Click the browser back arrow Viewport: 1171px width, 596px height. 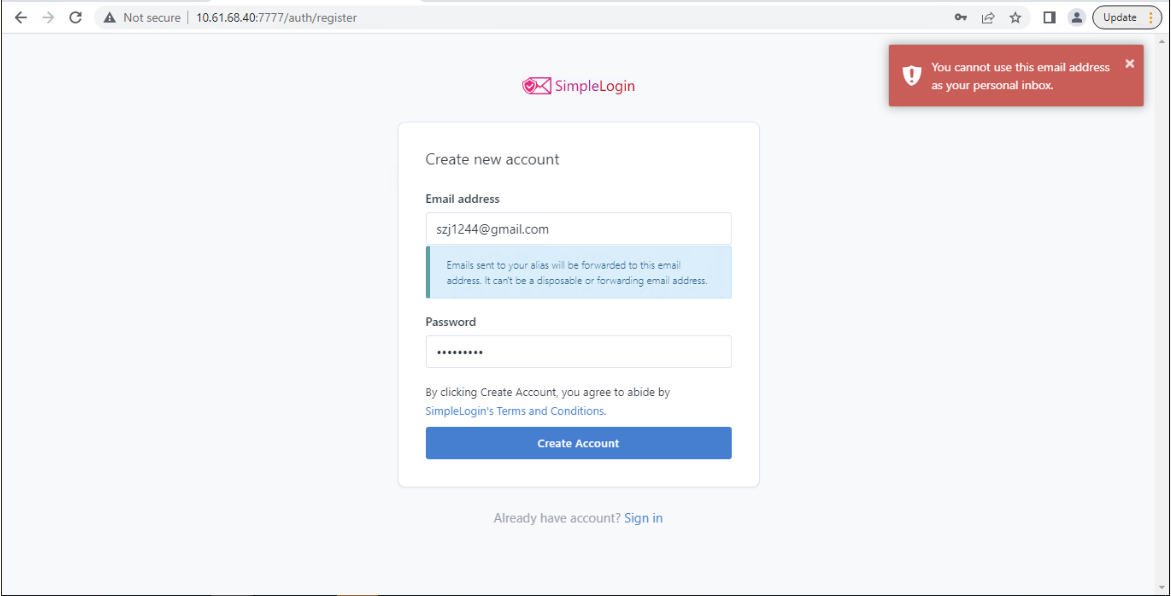point(21,17)
